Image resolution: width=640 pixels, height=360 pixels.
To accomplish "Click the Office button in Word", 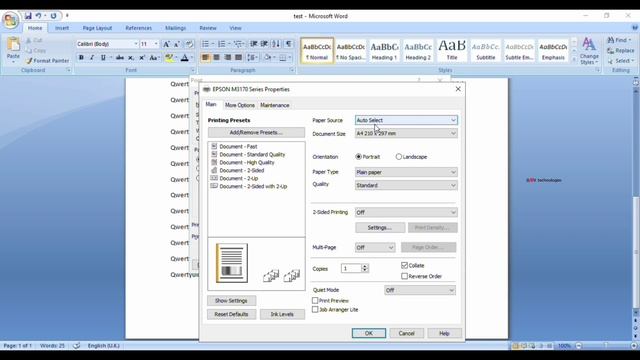I will click(x=10, y=20).
